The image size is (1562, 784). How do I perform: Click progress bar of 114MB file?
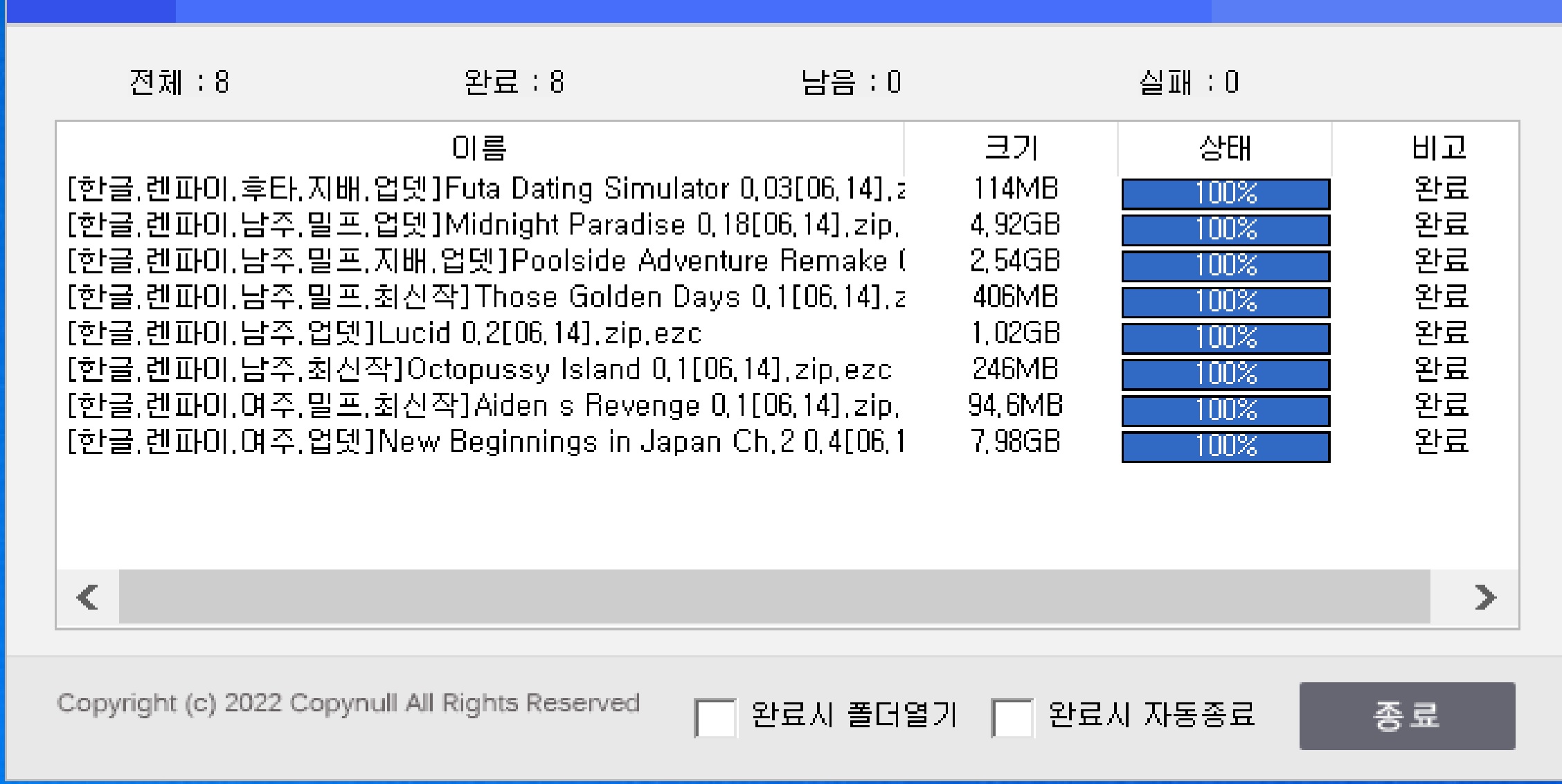[1225, 194]
